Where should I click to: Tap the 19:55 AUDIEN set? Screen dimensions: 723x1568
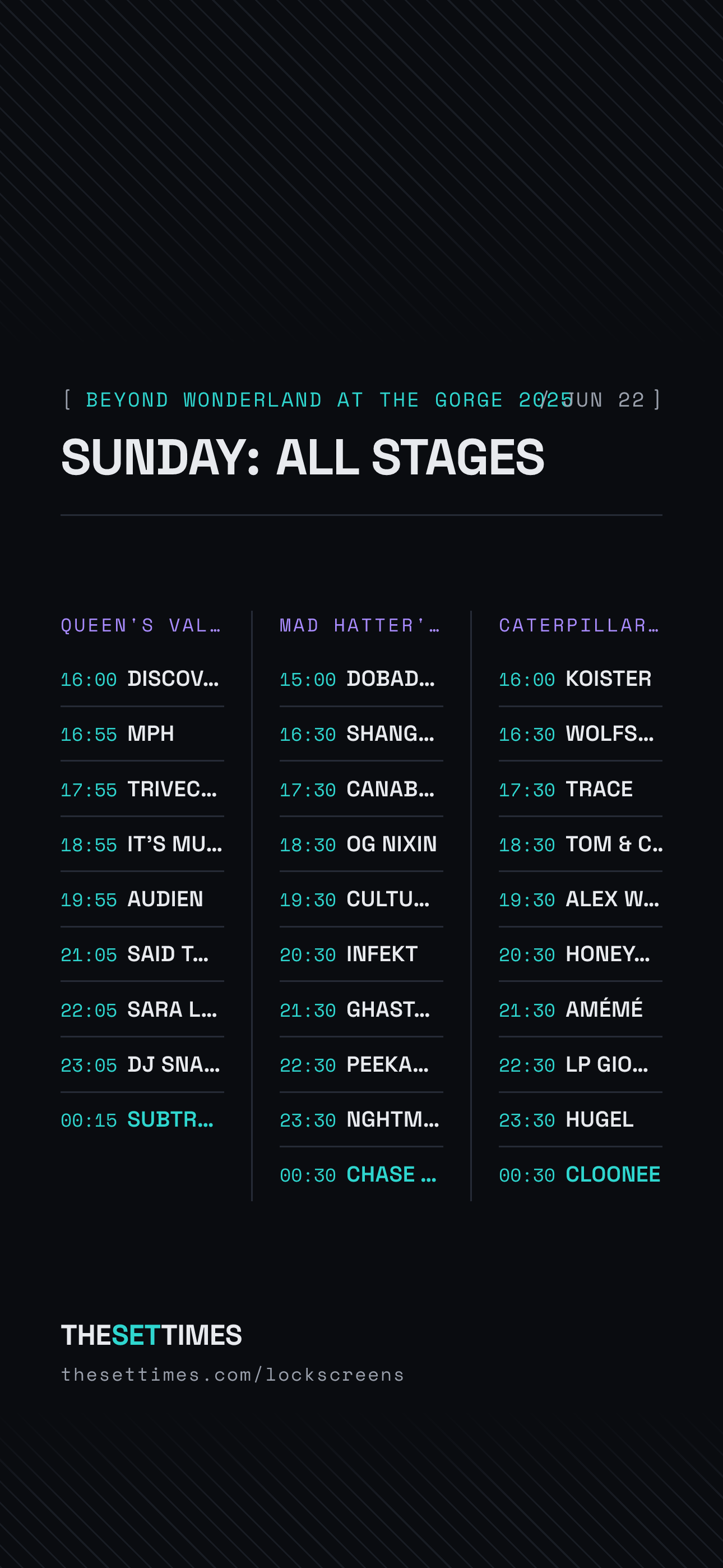[142, 900]
